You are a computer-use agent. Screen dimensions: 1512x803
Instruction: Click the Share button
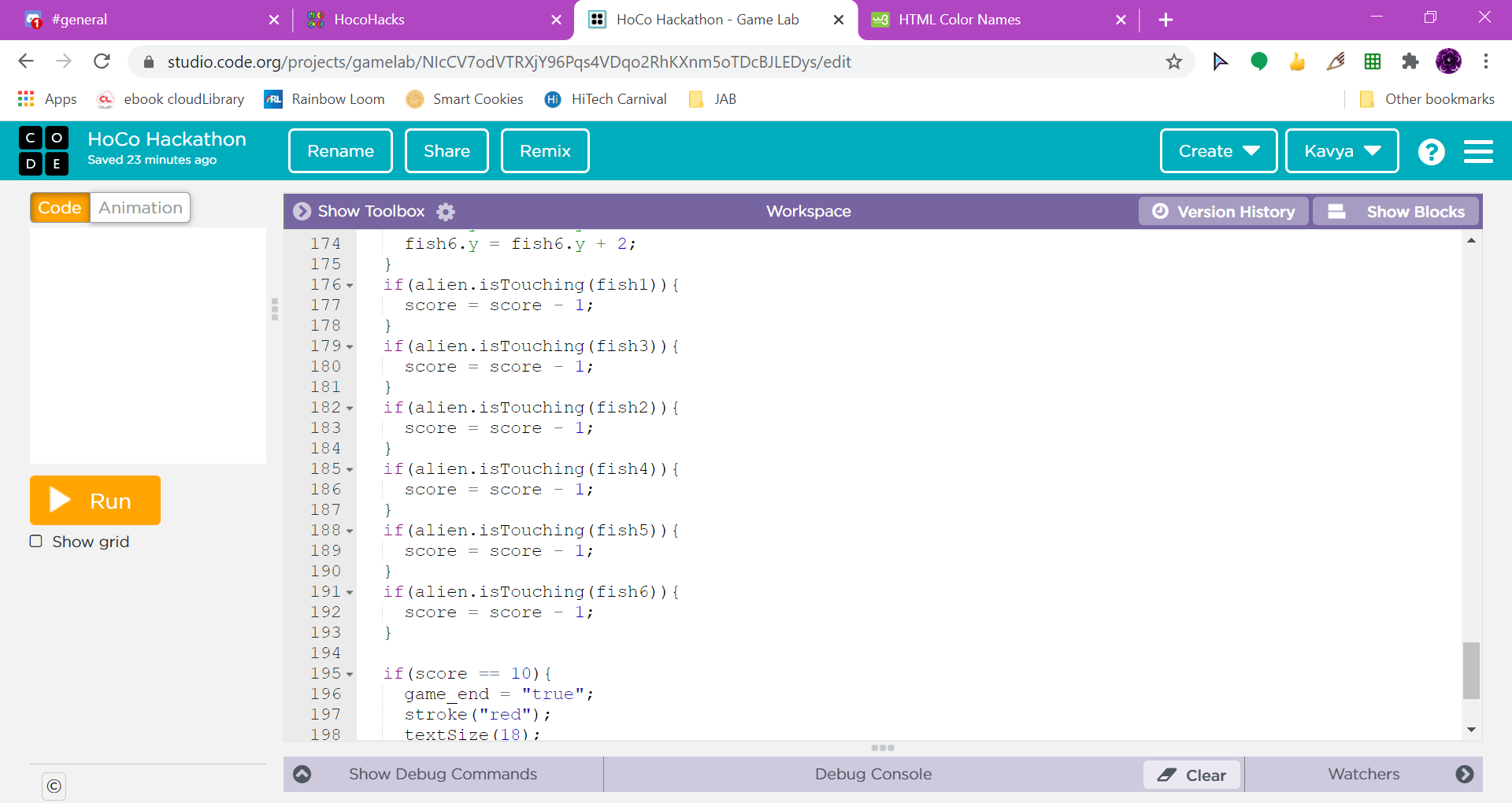[447, 151]
